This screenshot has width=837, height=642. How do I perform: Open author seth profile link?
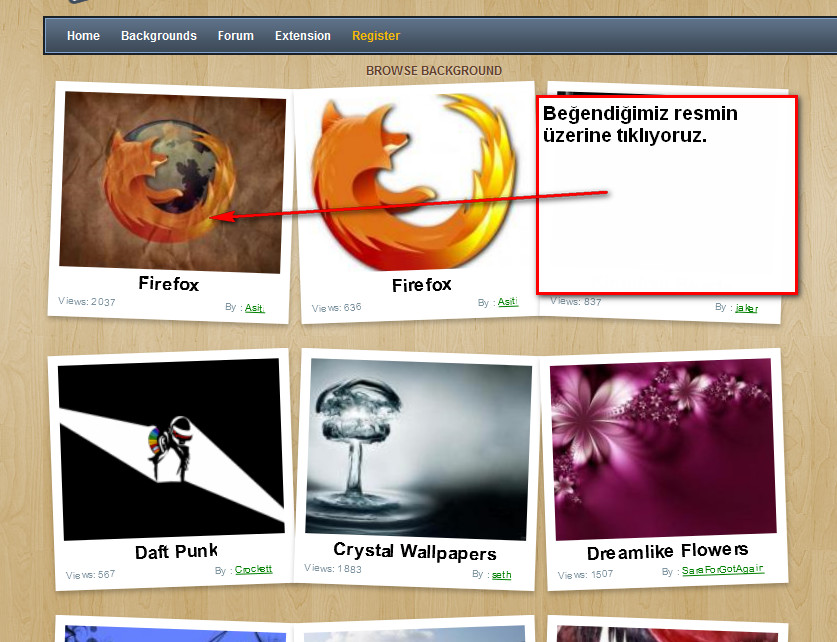click(501, 575)
